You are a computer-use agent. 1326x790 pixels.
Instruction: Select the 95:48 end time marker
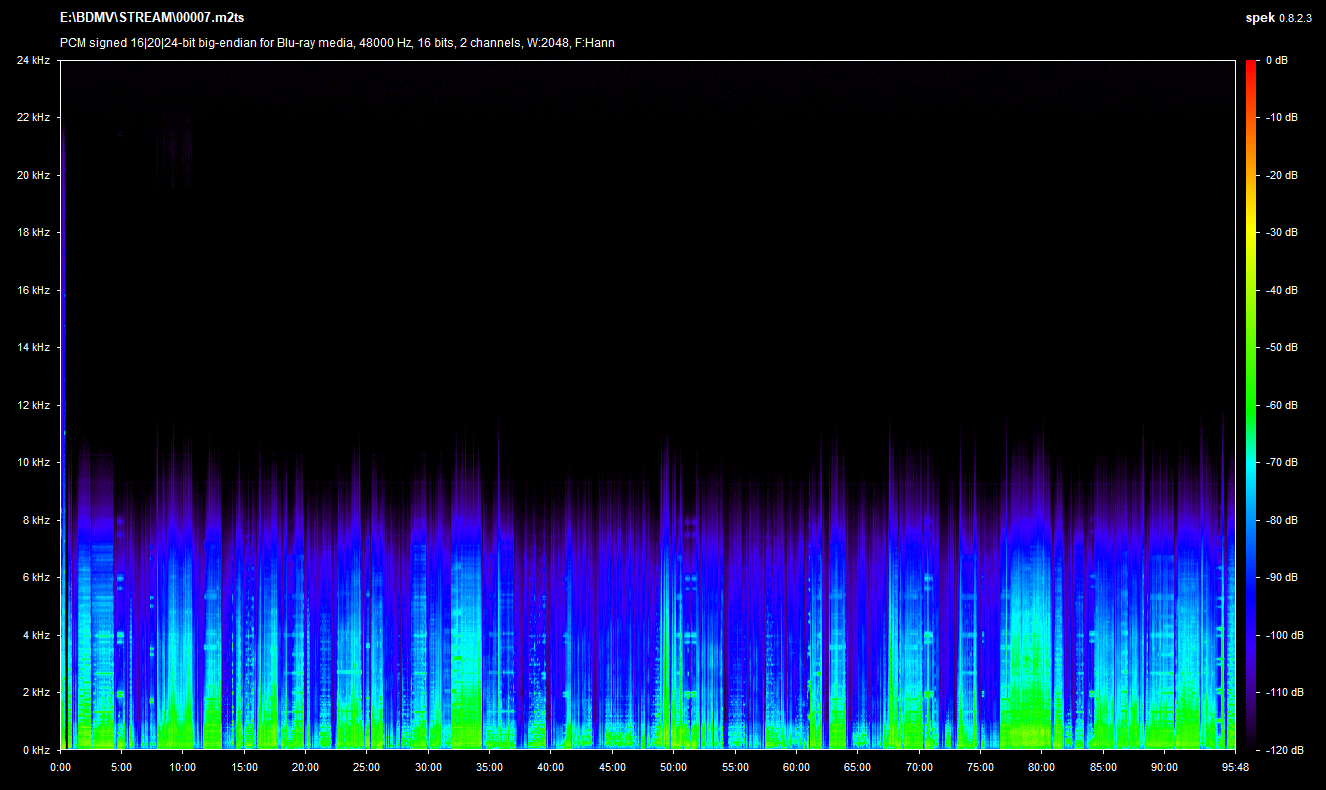1235,767
